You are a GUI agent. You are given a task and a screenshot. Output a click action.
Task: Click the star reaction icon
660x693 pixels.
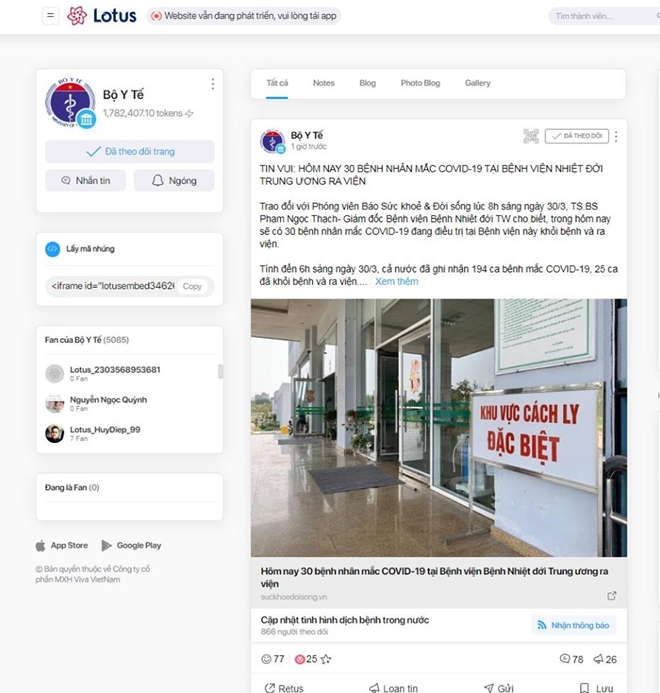326,659
